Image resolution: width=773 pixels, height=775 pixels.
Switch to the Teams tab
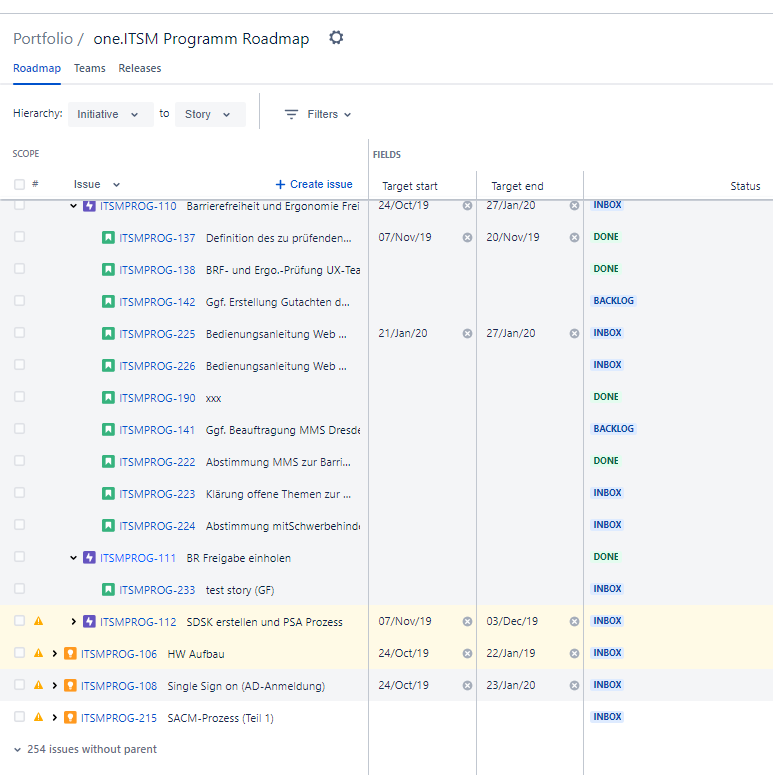(89, 68)
